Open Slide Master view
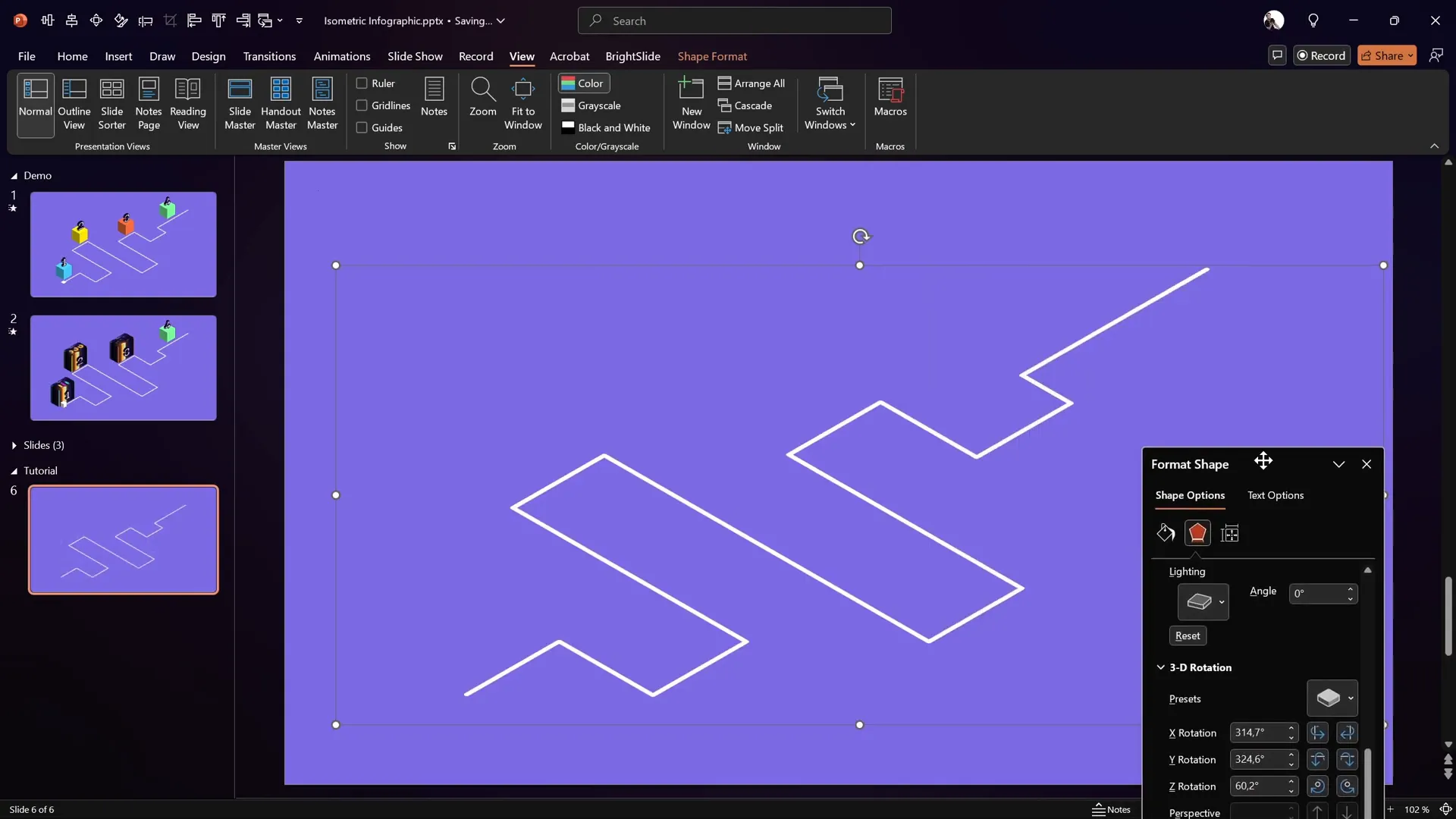 tap(240, 105)
